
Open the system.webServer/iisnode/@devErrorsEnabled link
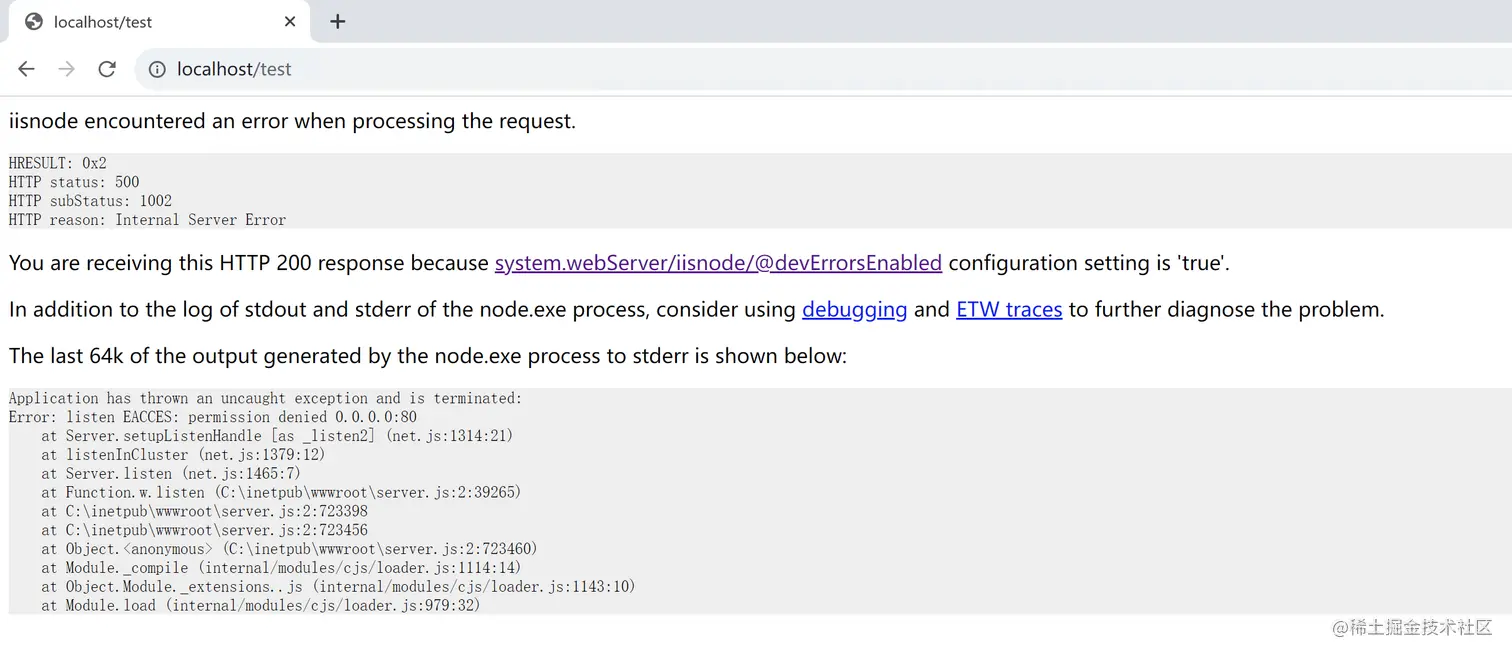pos(718,263)
